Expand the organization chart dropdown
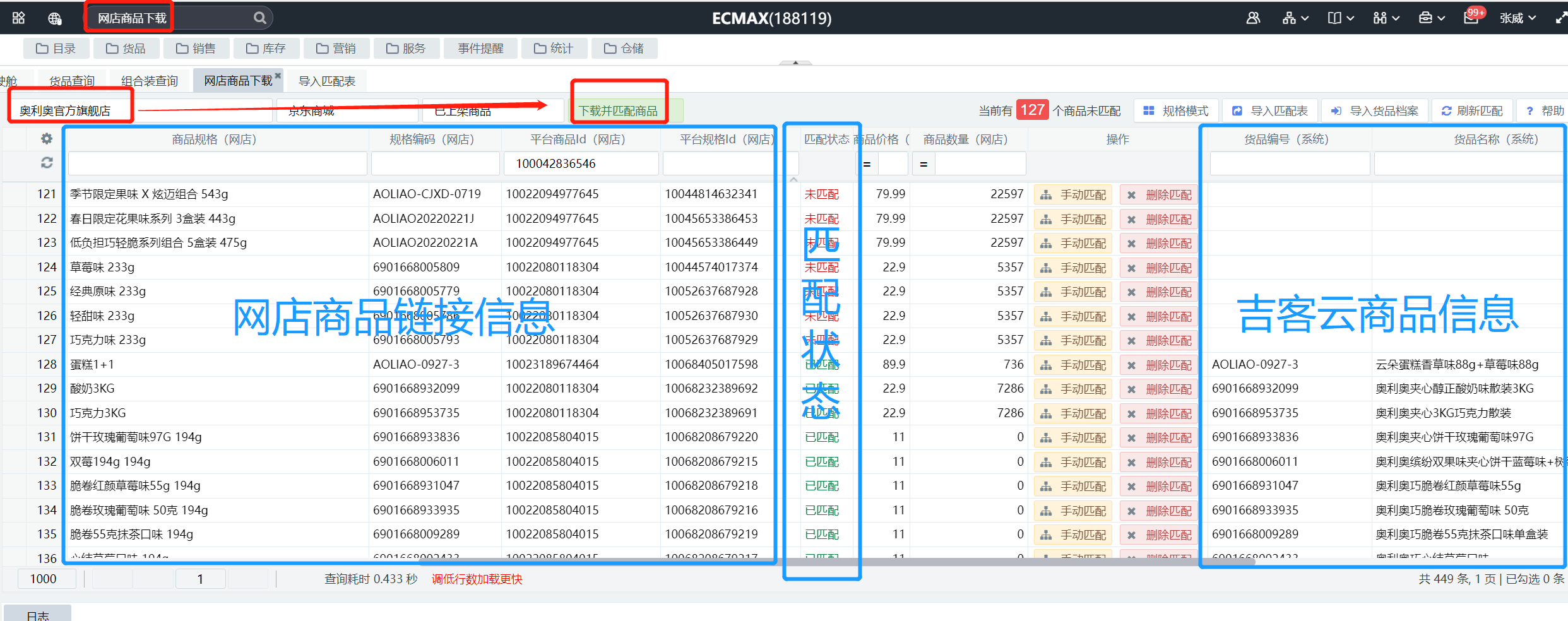 pyautogui.click(x=1295, y=18)
